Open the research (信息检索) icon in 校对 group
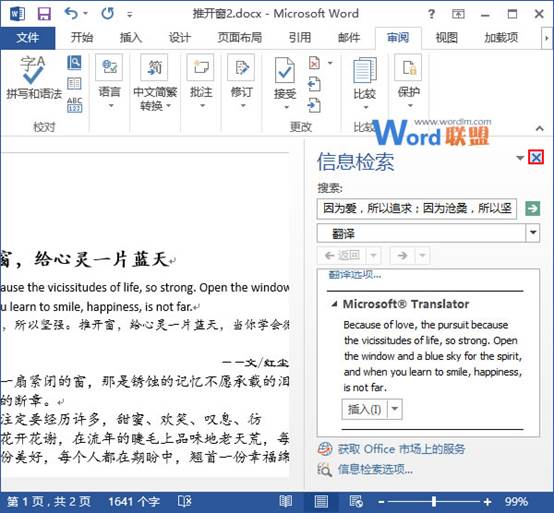 [x=74, y=63]
